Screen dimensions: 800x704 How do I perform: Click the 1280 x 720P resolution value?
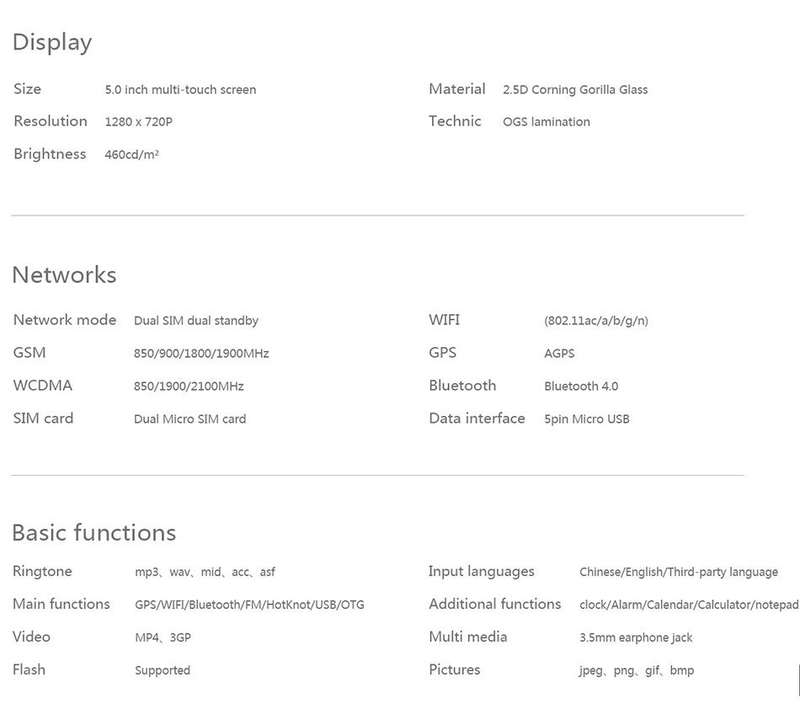coord(138,122)
